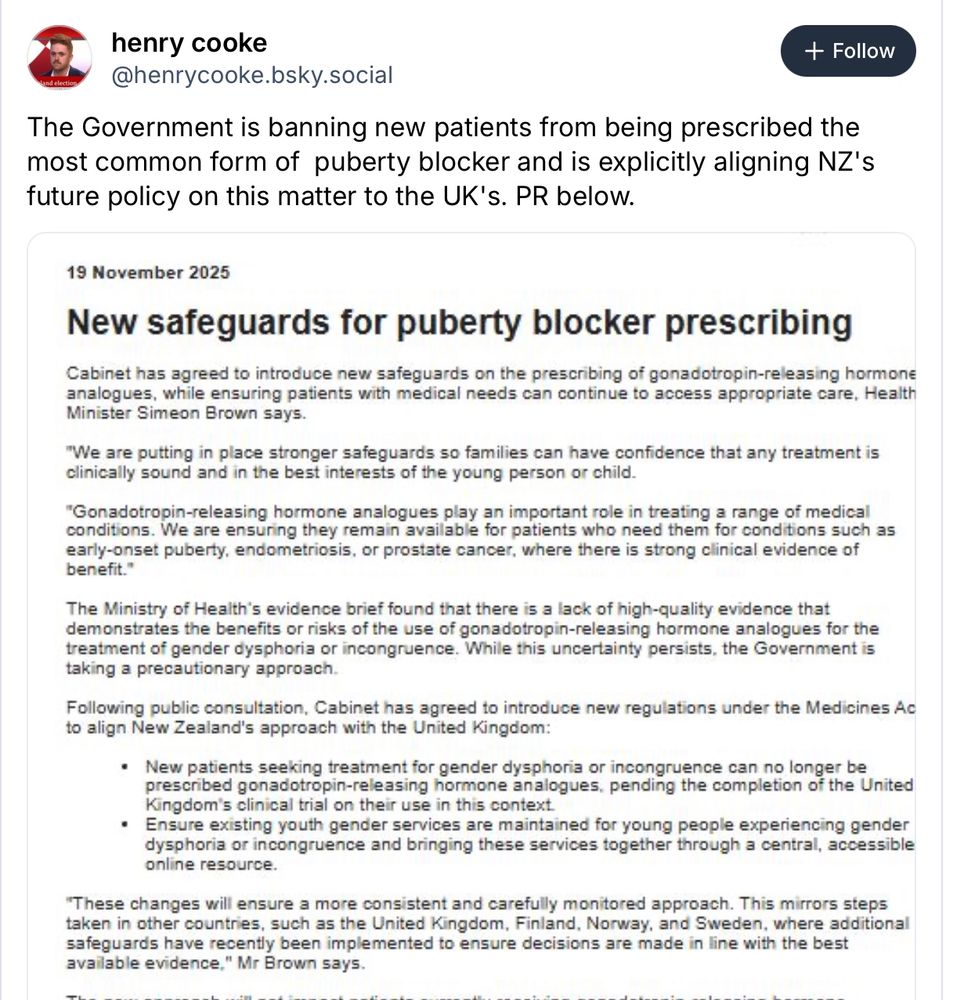
Task: Click the display name henry cooke
Action: coord(189,42)
